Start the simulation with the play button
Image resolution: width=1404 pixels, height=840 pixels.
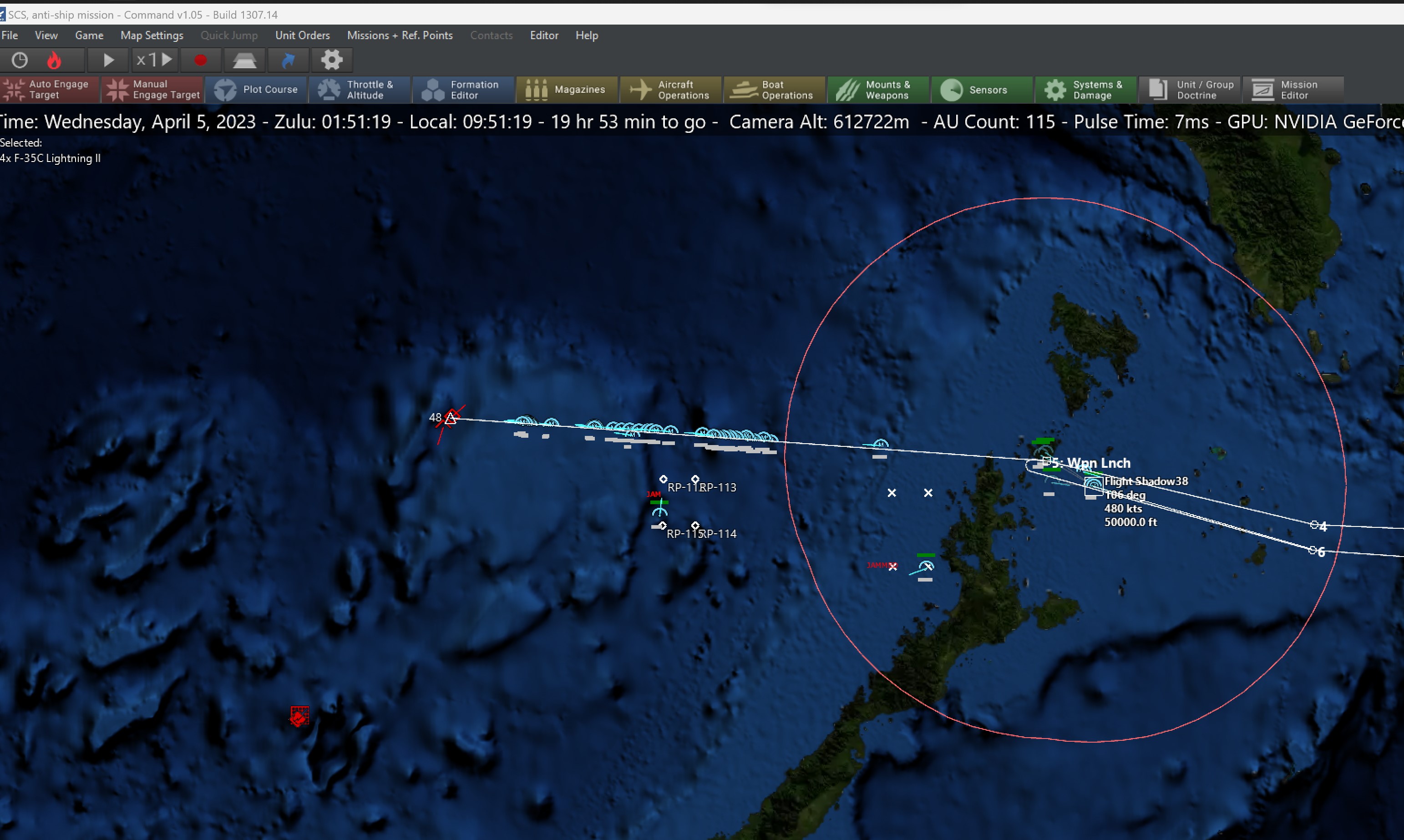pyautogui.click(x=108, y=60)
